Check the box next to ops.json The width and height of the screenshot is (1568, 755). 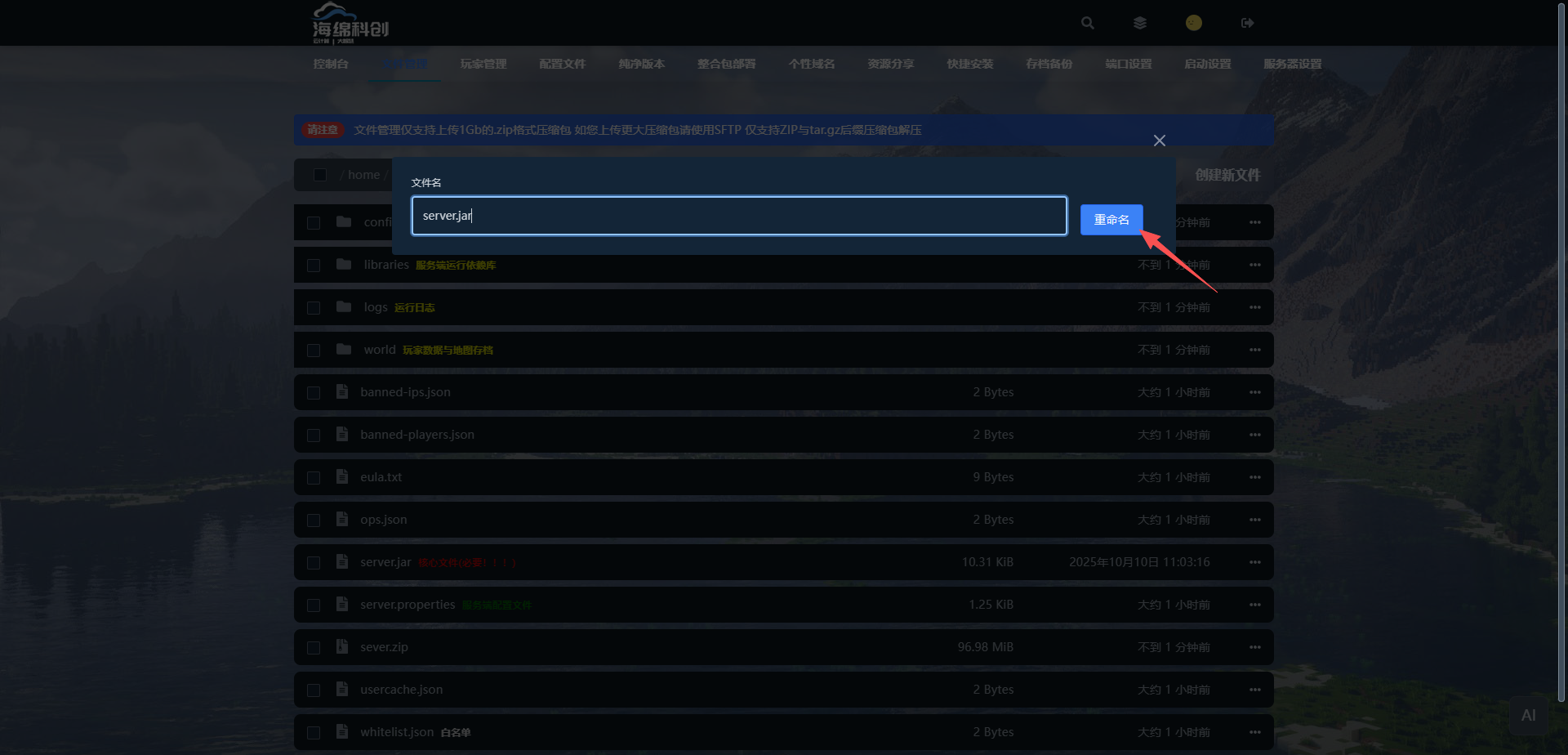point(314,520)
